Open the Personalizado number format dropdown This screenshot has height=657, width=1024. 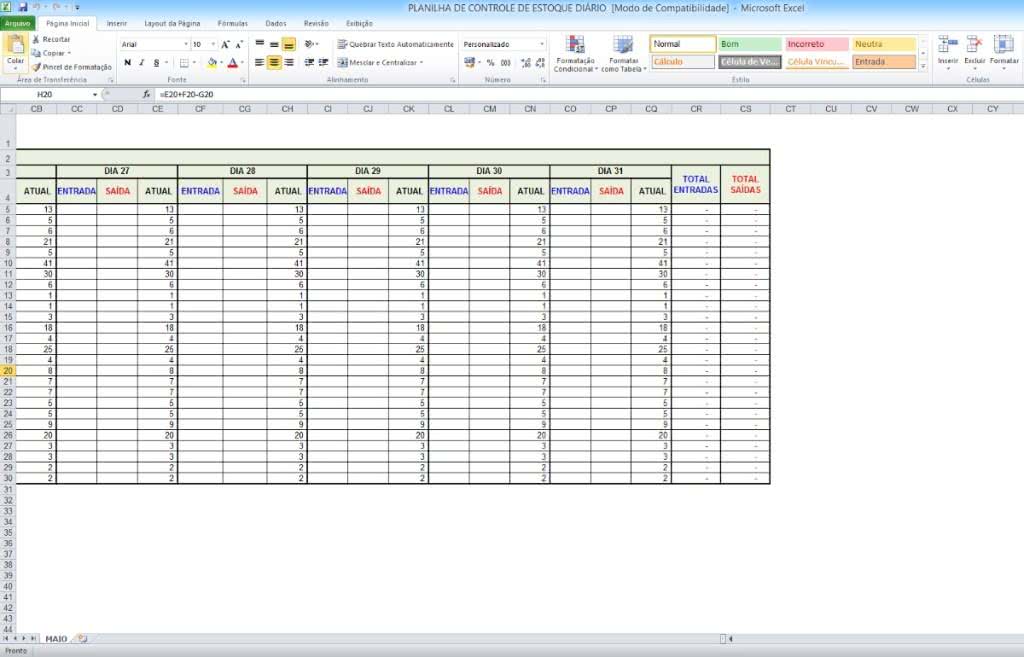tap(543, 44)
